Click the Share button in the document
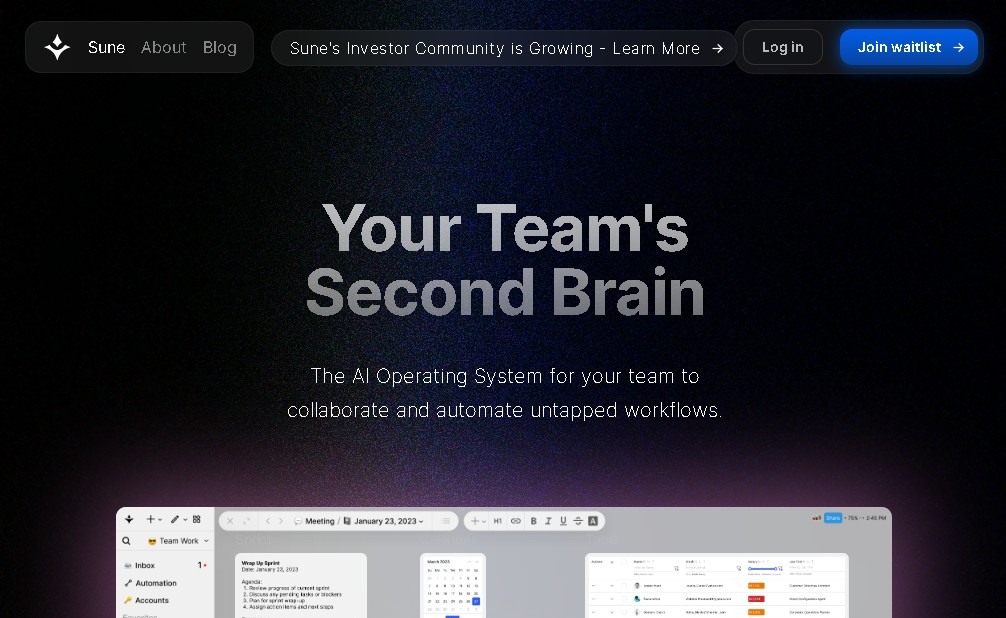1006x618 pixels. coord(833,518)
